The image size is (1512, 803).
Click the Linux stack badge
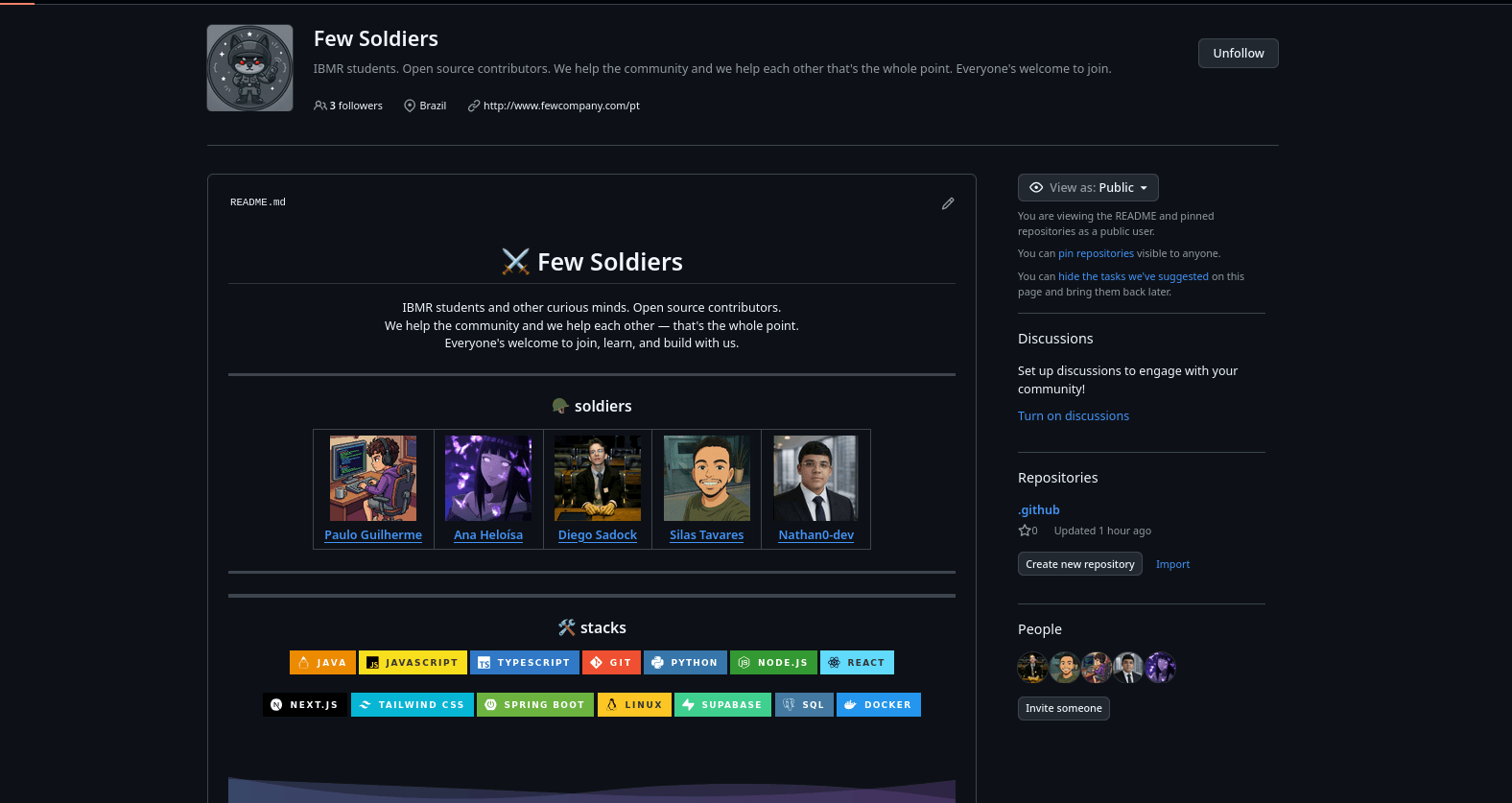coord(633,704)
